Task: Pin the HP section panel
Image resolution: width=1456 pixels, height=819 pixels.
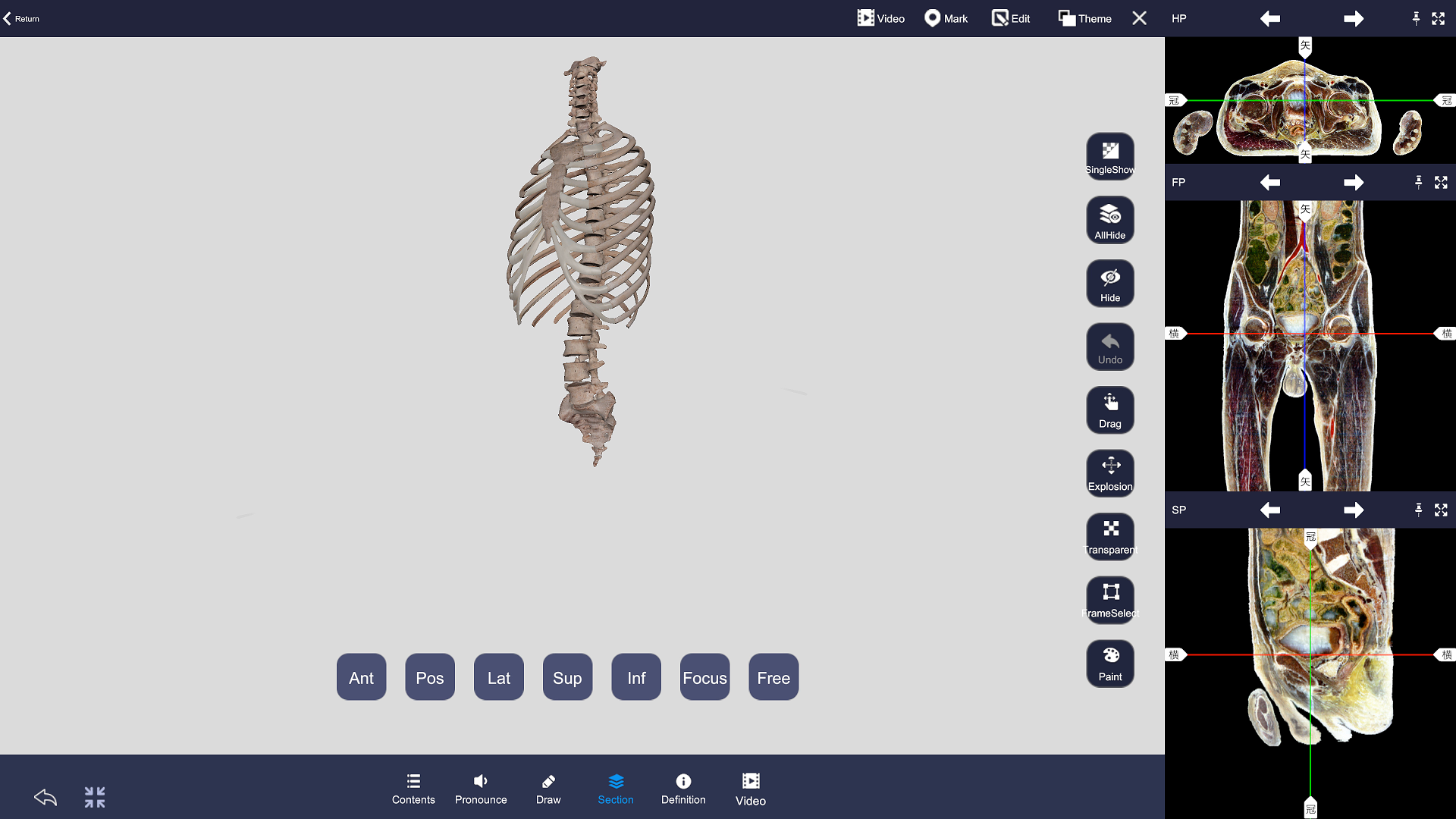Action: click(1415, 18)
